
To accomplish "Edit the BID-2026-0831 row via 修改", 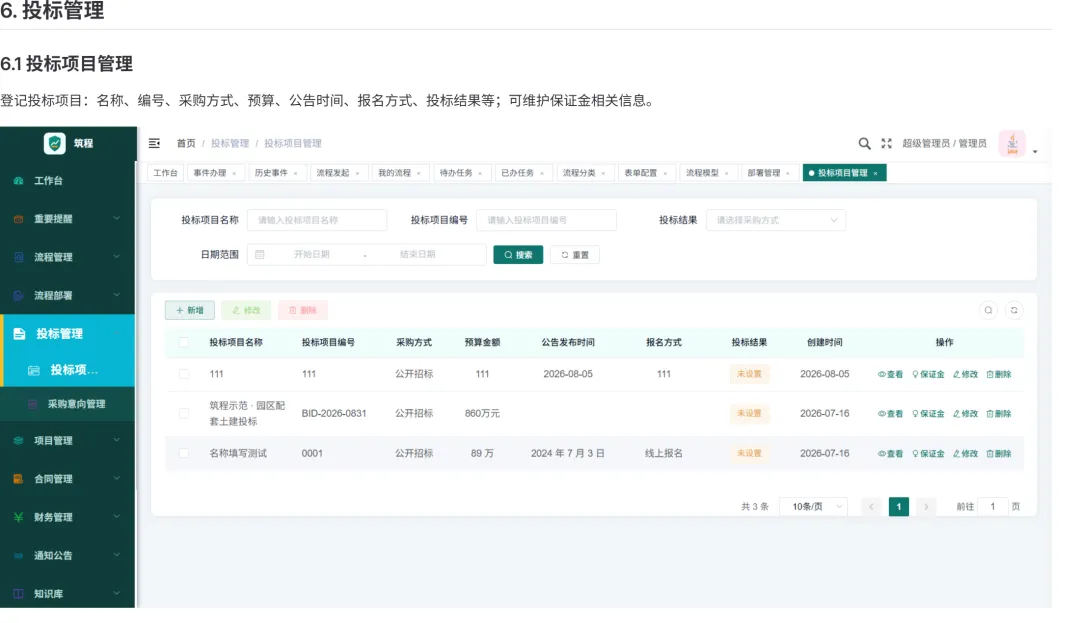I will (x=966, y=414).
